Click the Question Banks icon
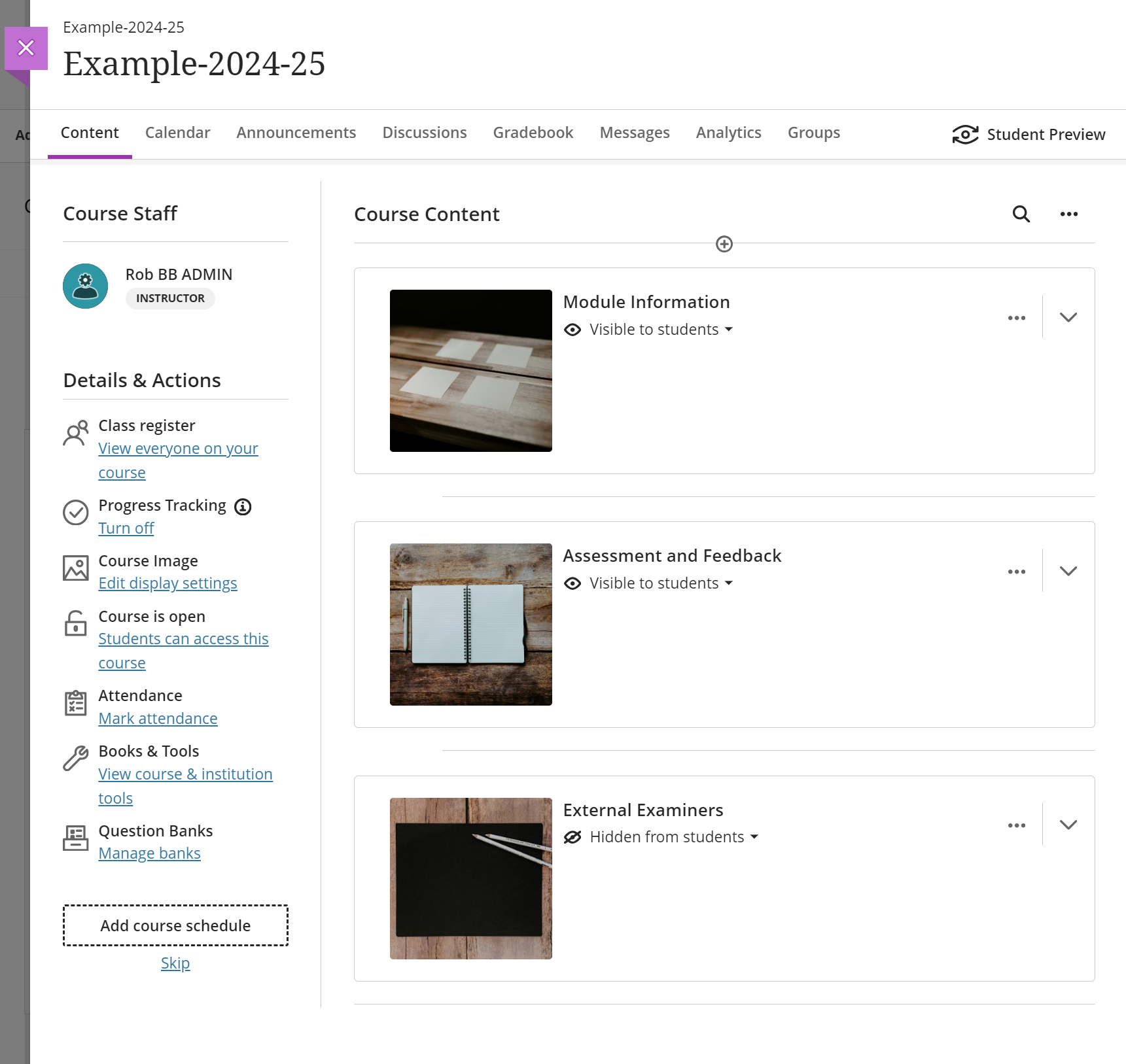 click(76, 838)
